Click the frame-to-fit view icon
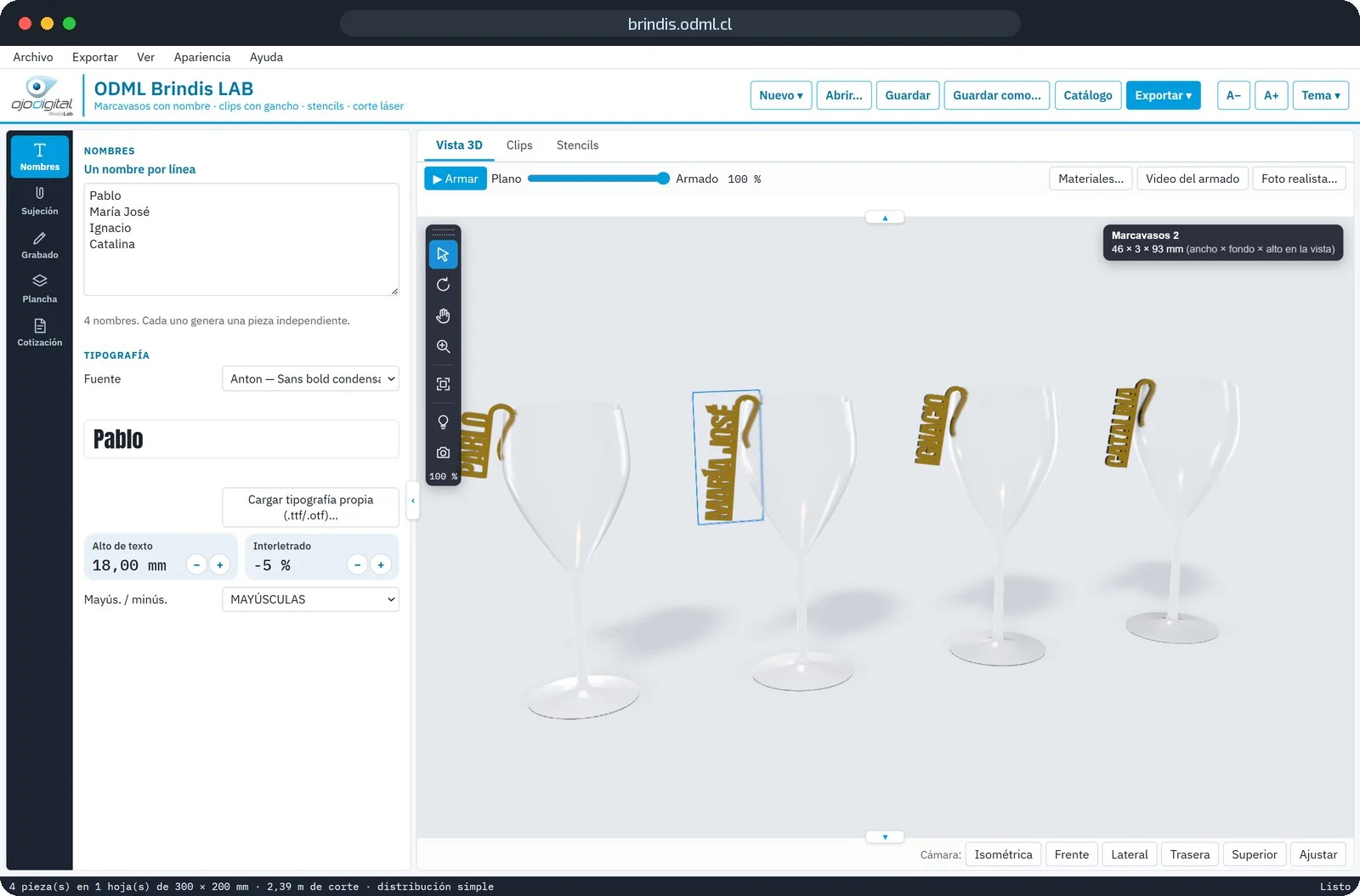 pos(443,384)
